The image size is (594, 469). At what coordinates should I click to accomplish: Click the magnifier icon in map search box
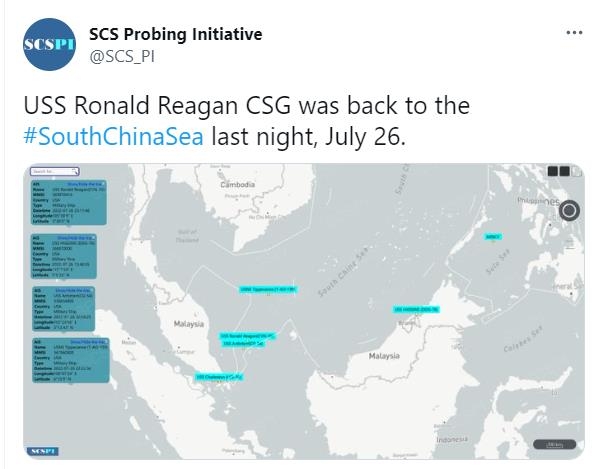[x=75, y=172]
